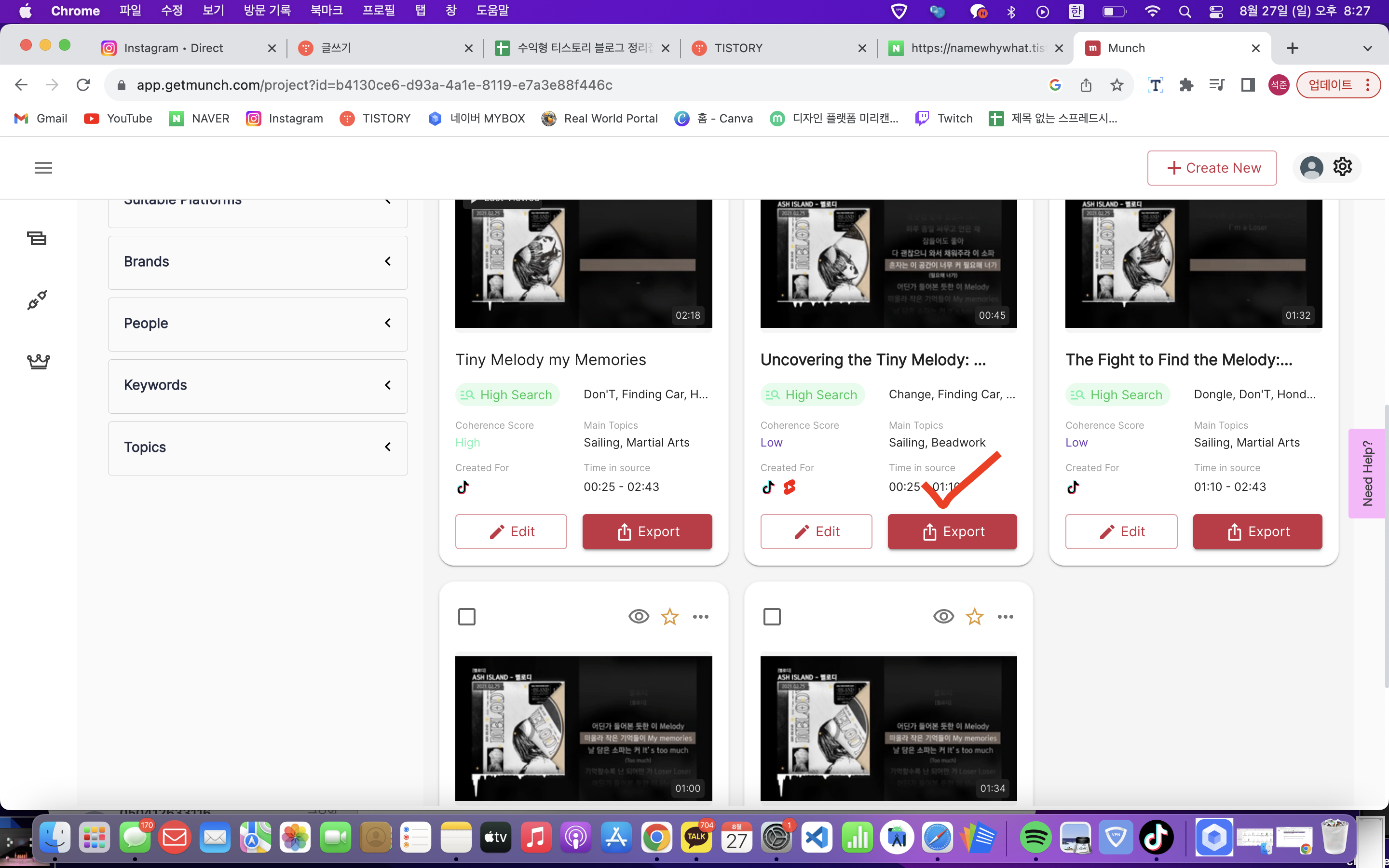Open the 북마크 menu in menu bar
Viewport: 1389px width, 868px height.
coord(327,11)
